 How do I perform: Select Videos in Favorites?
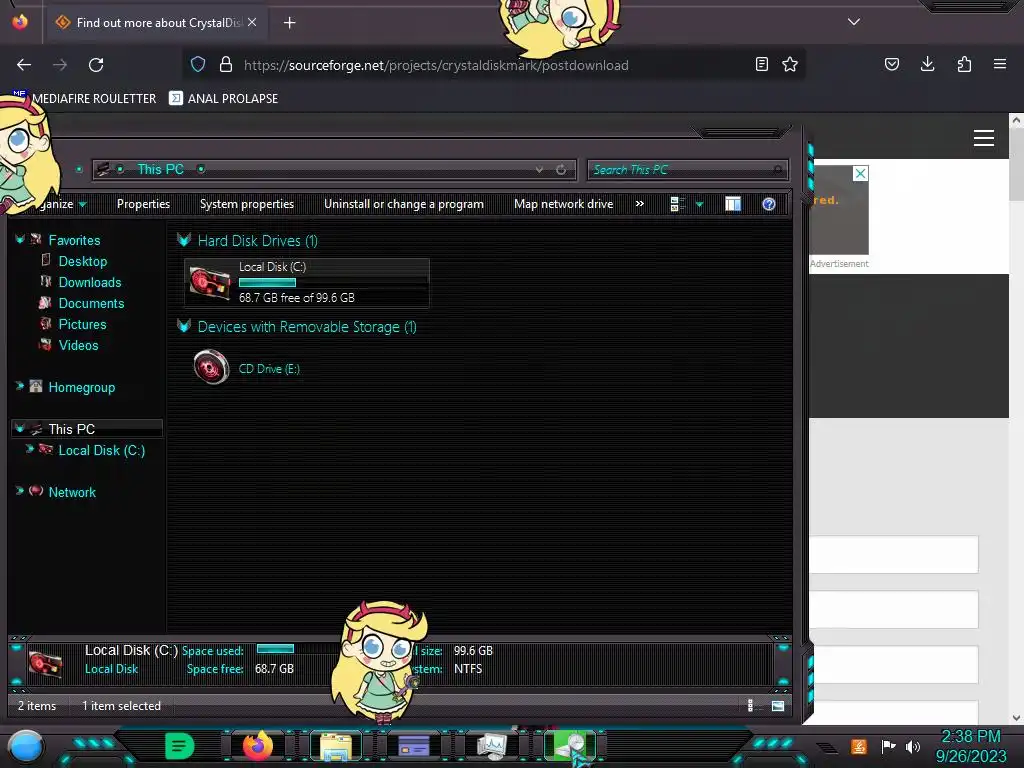78,345
